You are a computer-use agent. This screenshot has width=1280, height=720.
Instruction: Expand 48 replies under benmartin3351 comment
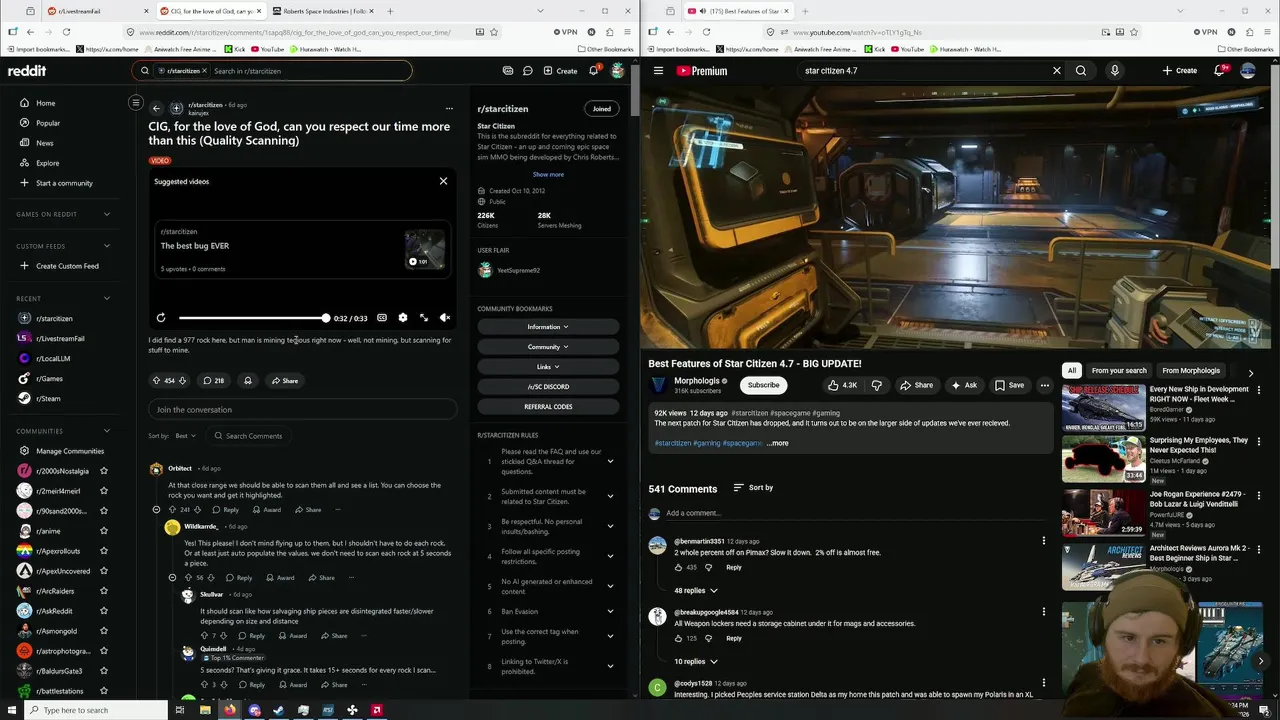point(696,591)
